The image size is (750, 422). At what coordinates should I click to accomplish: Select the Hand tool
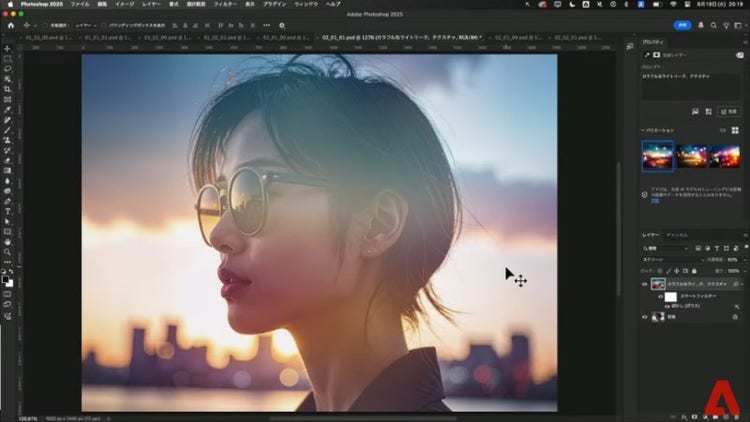point(7,241)
